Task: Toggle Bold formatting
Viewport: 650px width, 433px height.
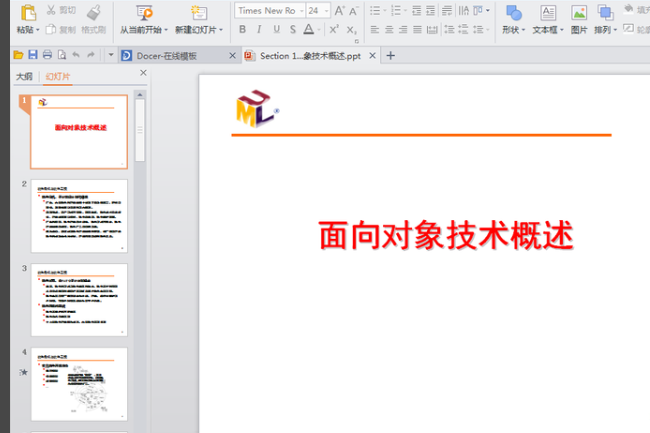Action: (243, 29)
